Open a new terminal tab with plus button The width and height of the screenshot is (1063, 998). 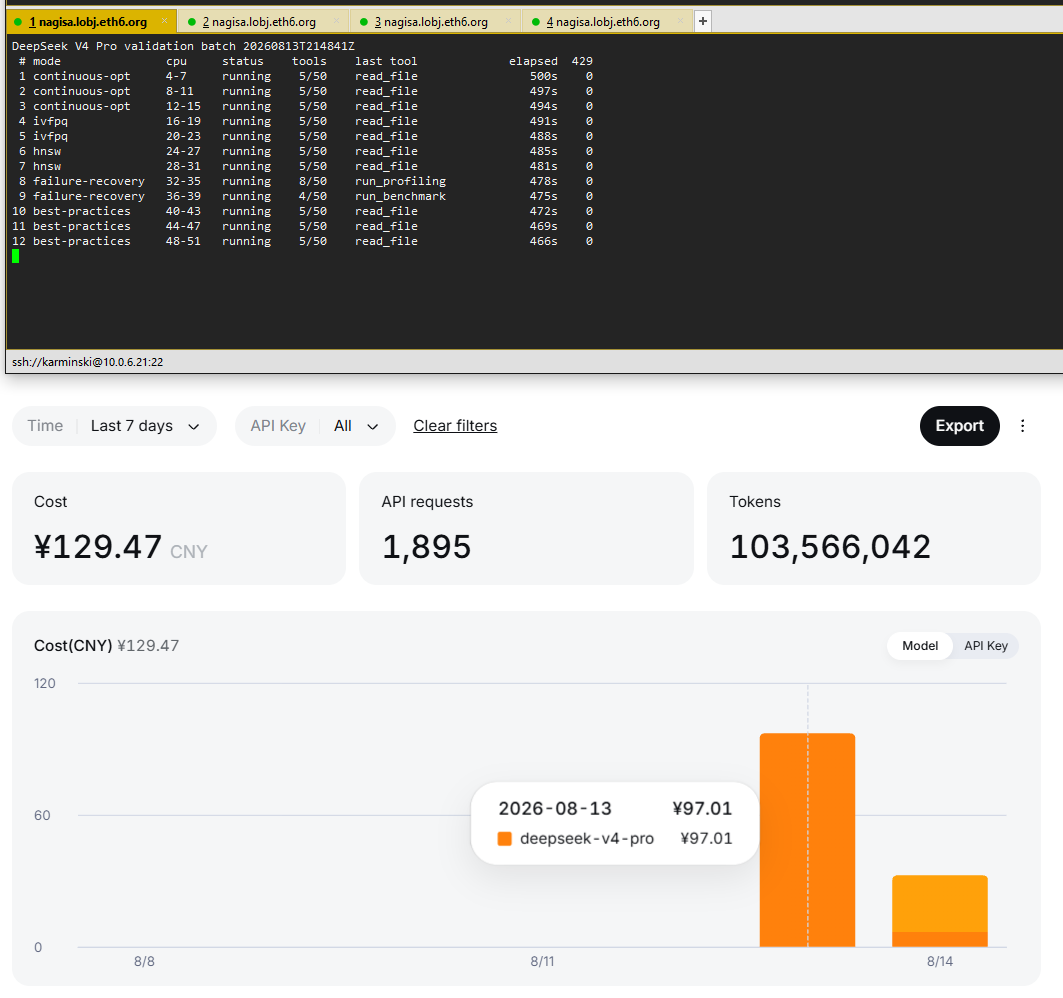point(703,21)
